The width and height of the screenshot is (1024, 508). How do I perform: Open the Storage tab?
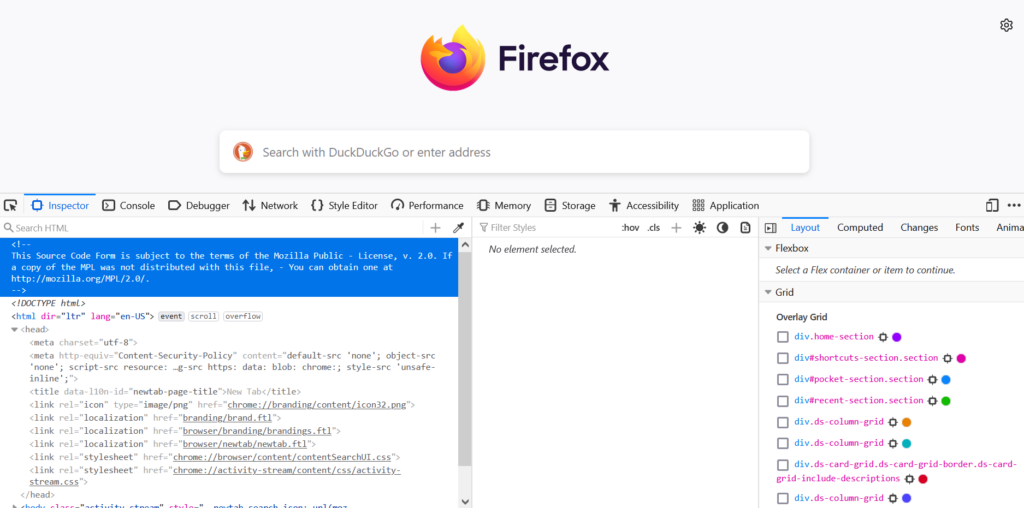coord(570,206)
